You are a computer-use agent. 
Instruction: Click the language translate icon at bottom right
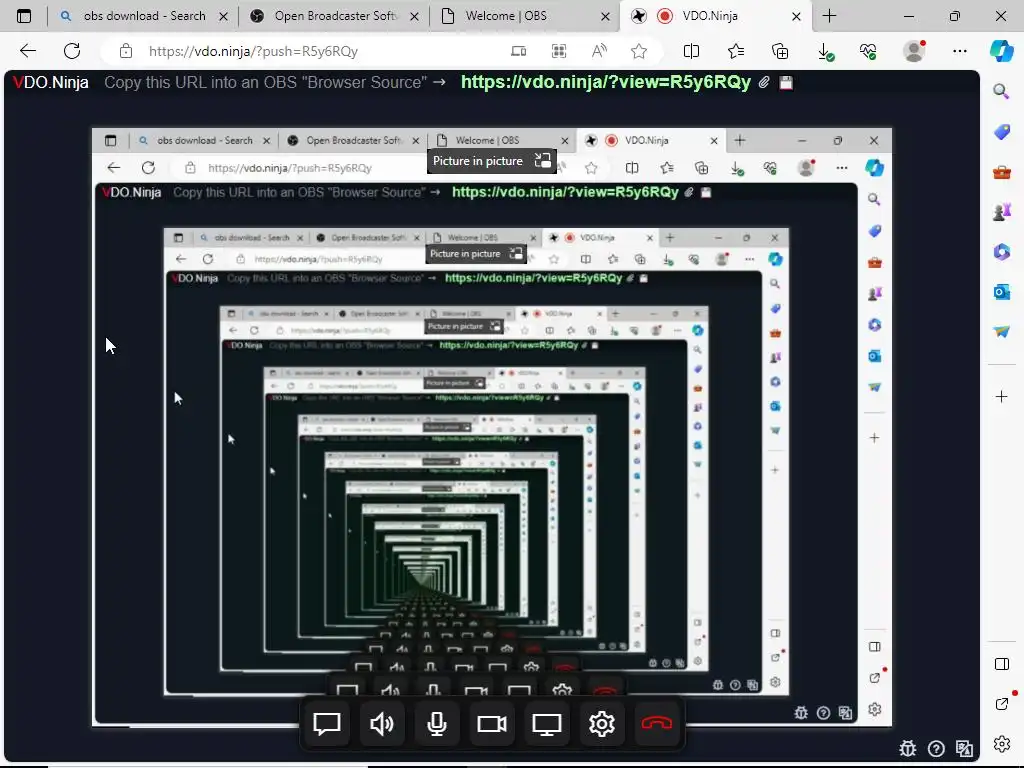click(x=964, y=748)
